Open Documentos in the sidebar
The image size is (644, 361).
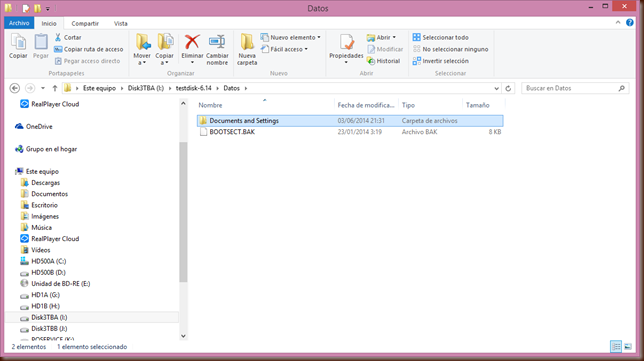pos(44,194)
